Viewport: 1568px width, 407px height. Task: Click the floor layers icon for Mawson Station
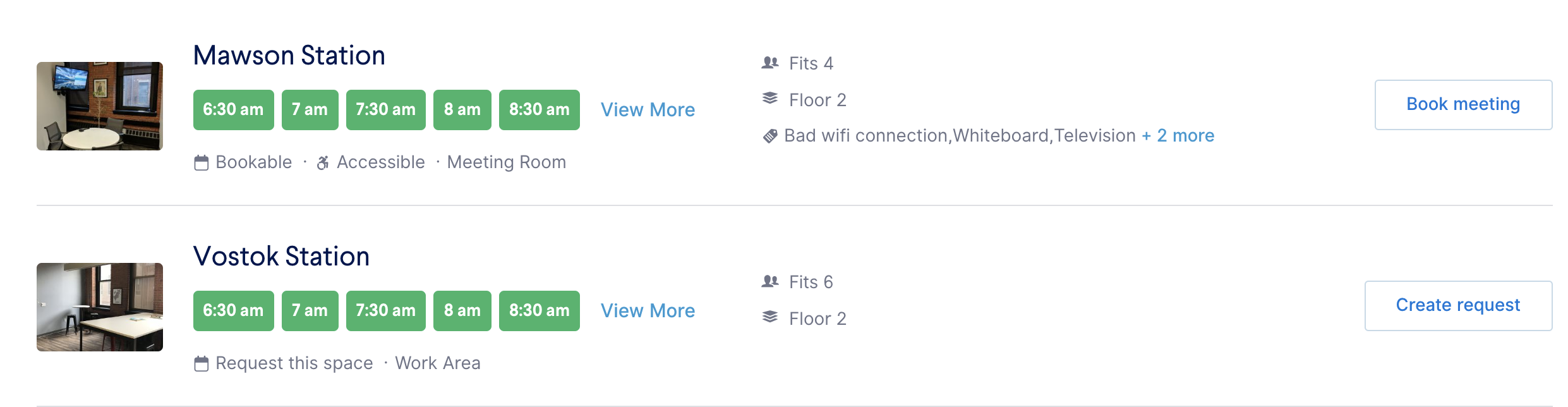coord(769,99)
